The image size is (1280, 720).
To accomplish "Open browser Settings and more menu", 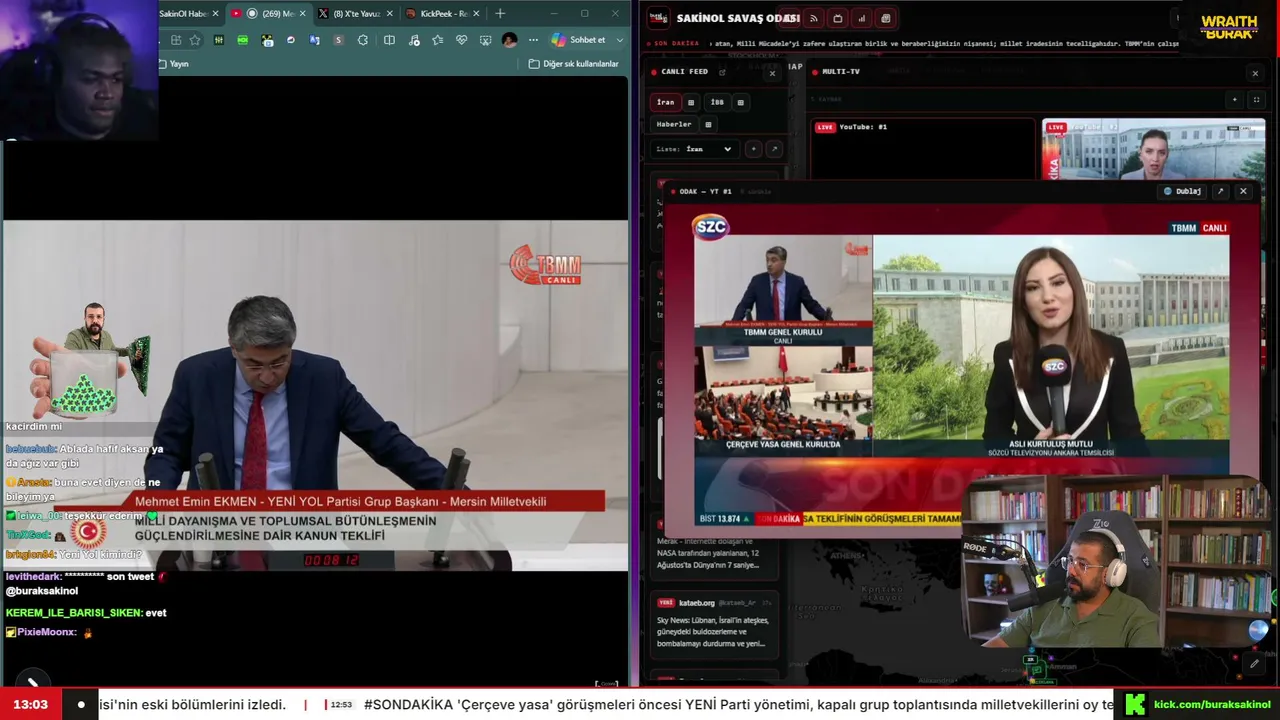I will [x=533, y=40].
